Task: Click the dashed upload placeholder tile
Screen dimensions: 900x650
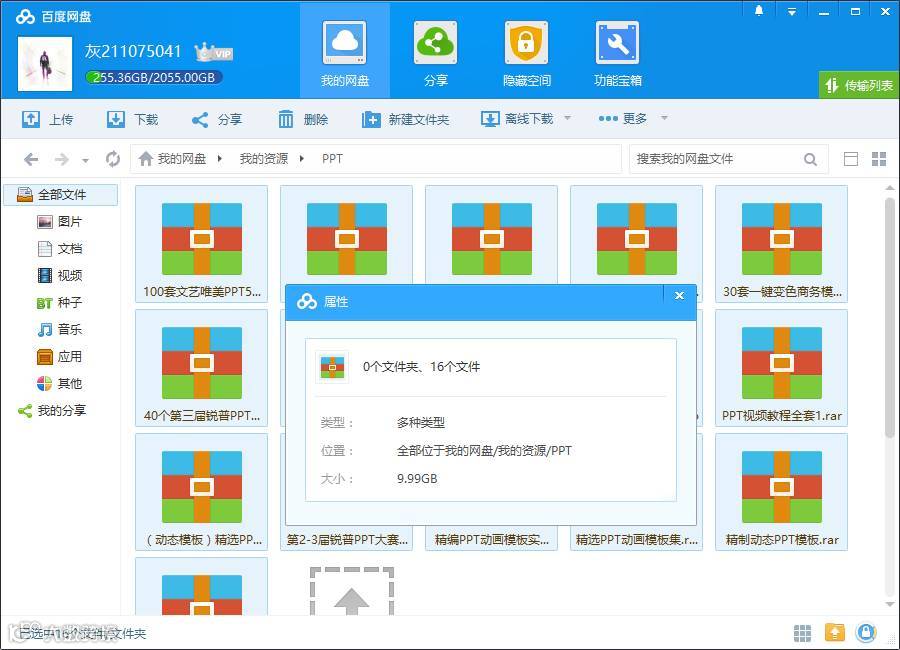Action: pos(352,591)
